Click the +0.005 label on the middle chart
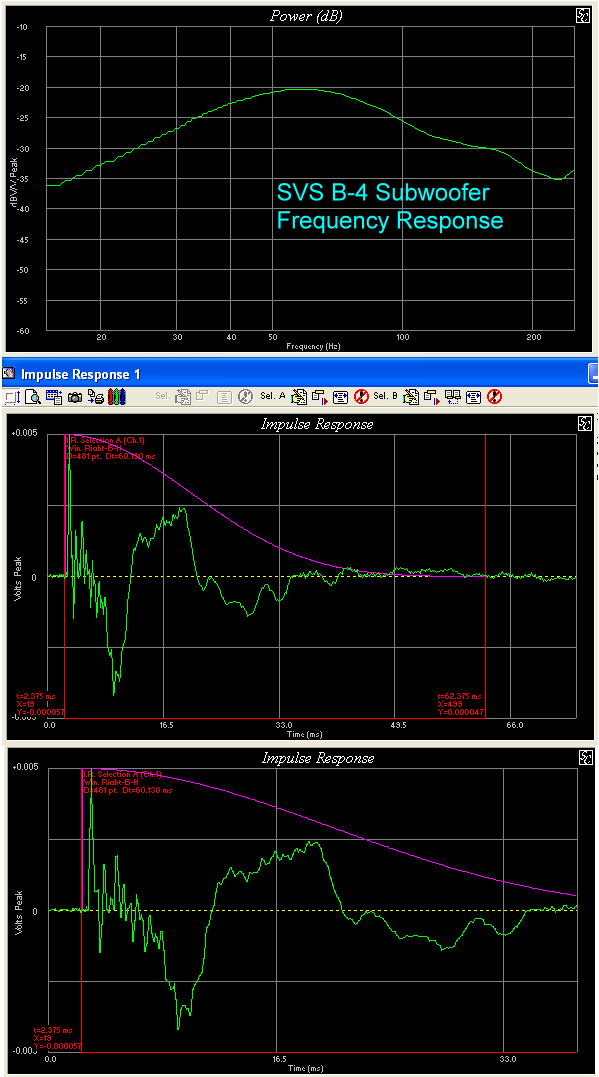 [25, 433]
